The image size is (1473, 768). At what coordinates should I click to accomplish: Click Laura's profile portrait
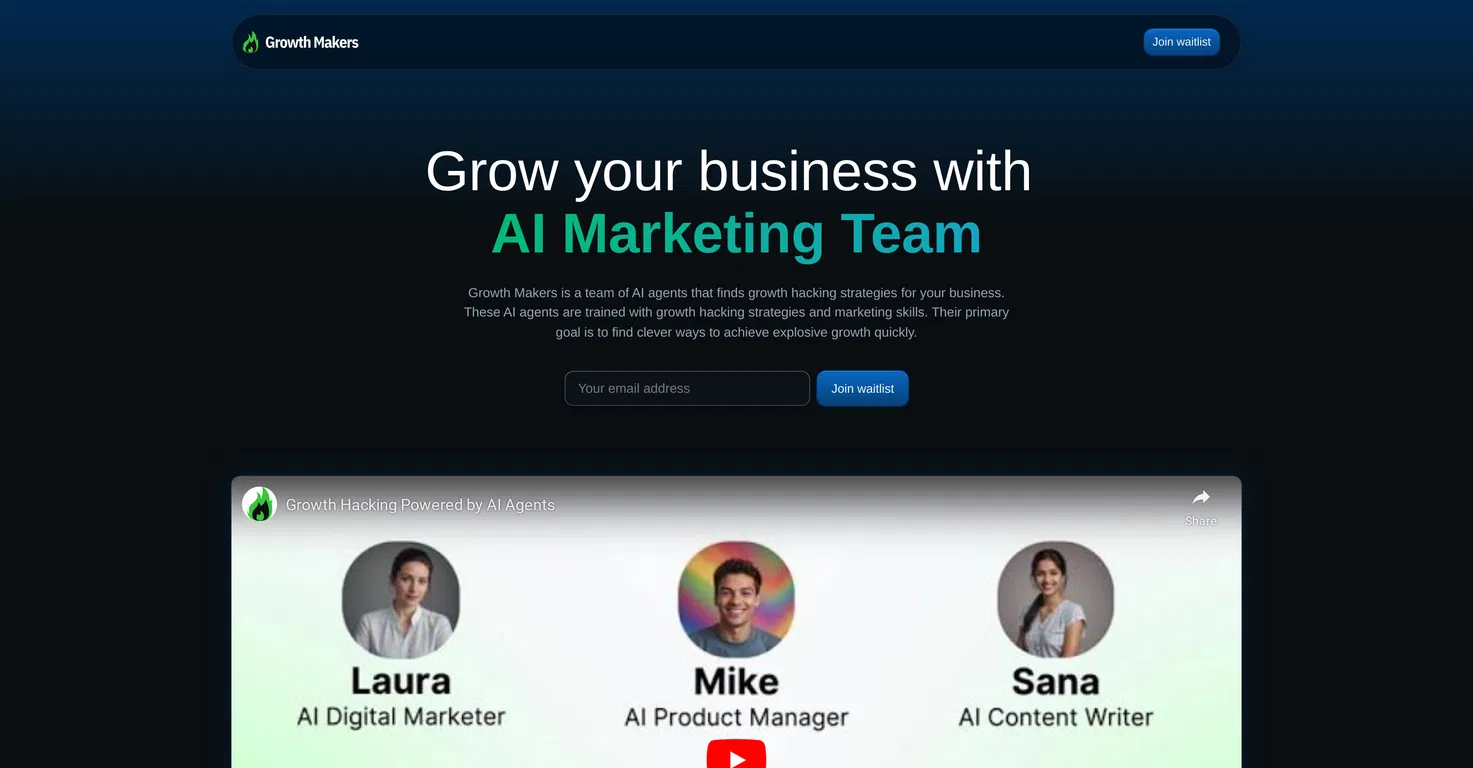click(401, 600)
